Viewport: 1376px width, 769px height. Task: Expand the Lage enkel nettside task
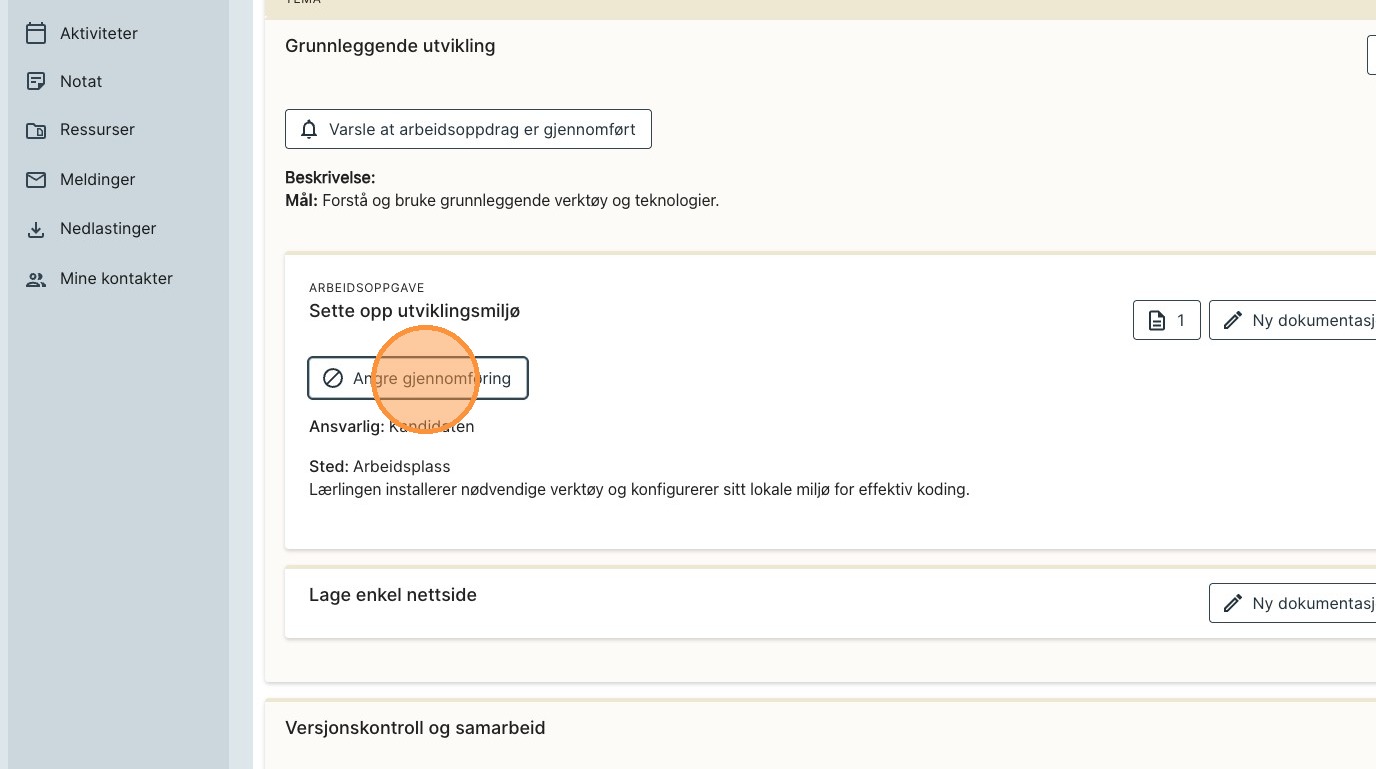pos(393,595)
